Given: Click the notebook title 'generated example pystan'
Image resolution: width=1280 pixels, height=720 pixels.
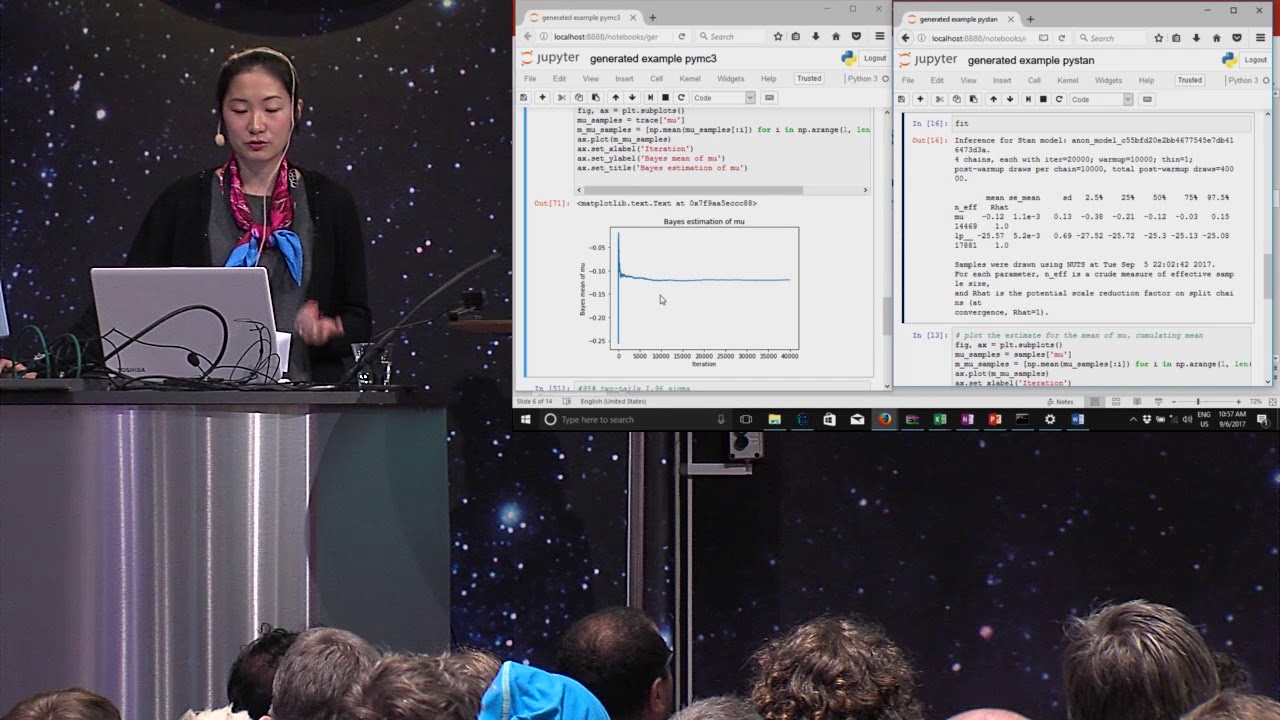Looking at the screenshot, I should coord(1030,60).
